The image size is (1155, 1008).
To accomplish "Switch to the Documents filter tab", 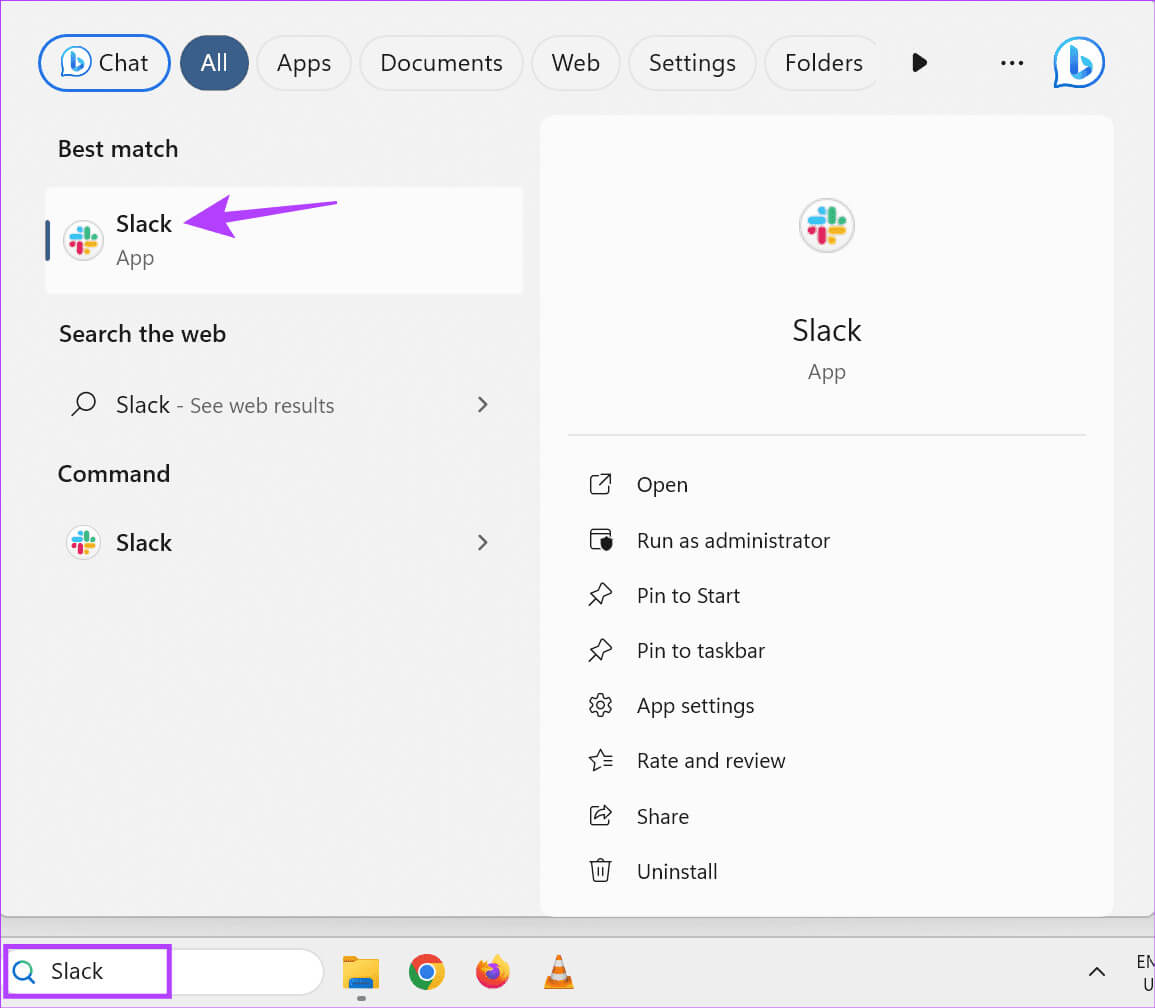I will (x=441, y=63).
